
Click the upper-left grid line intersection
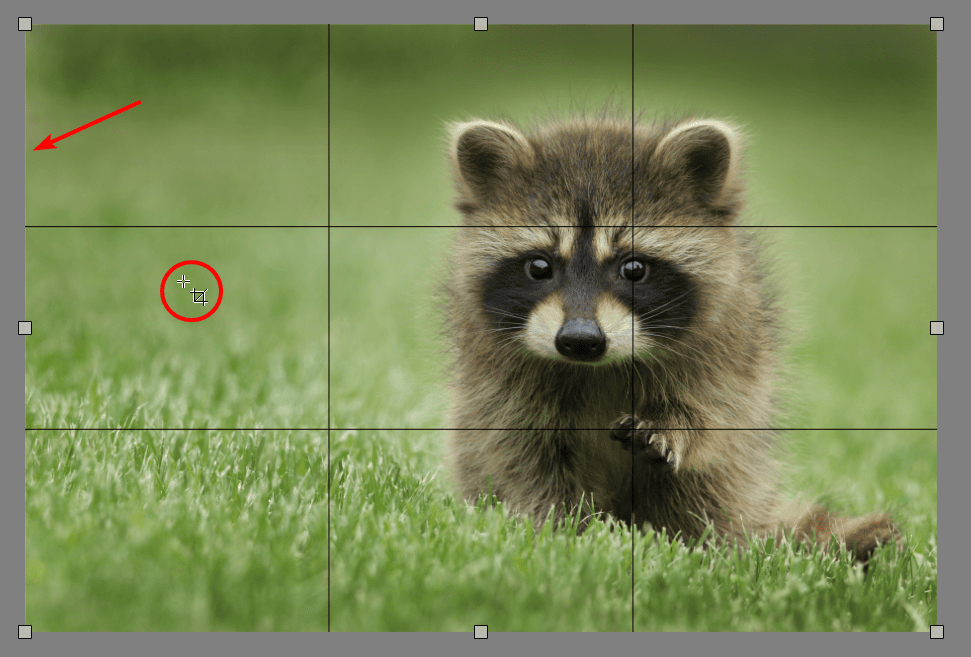pyautogui.click(x=329, y=227)
